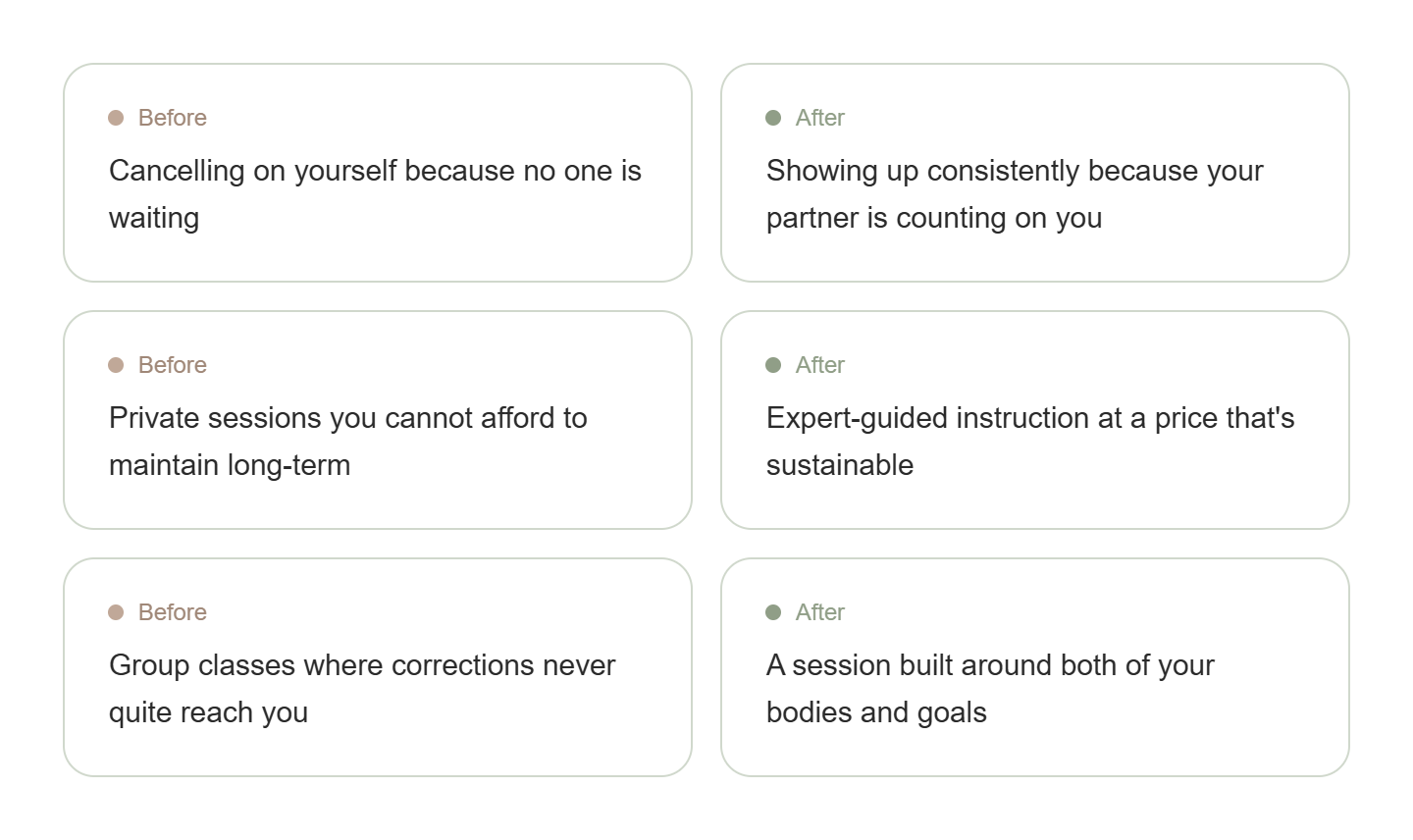The width and height of the screenshot is (1413, 840).
Task: Click the text 'Group classes where corrections never'
Action: point(362,666)
